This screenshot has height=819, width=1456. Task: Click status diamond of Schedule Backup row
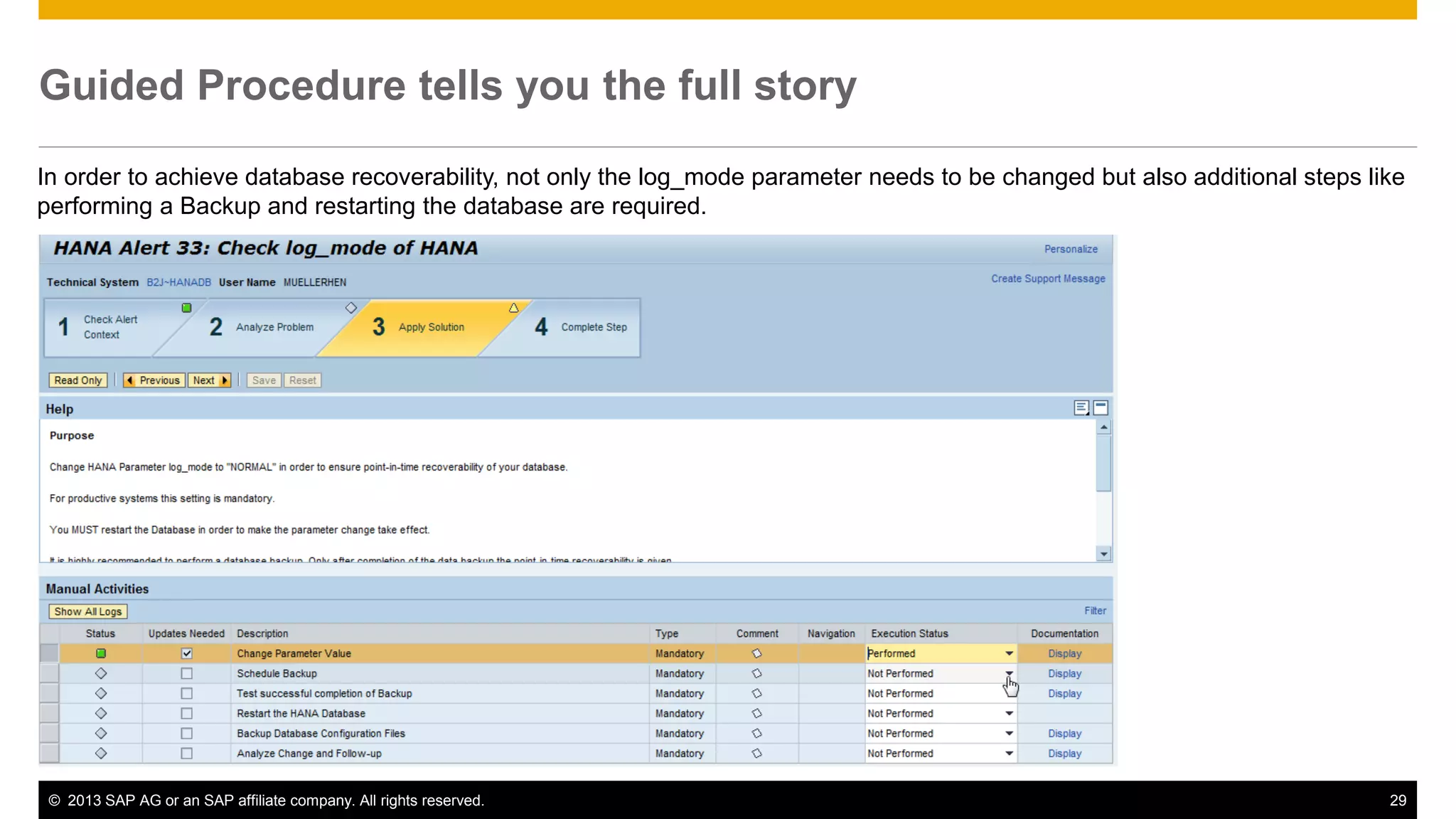point(101,673)
